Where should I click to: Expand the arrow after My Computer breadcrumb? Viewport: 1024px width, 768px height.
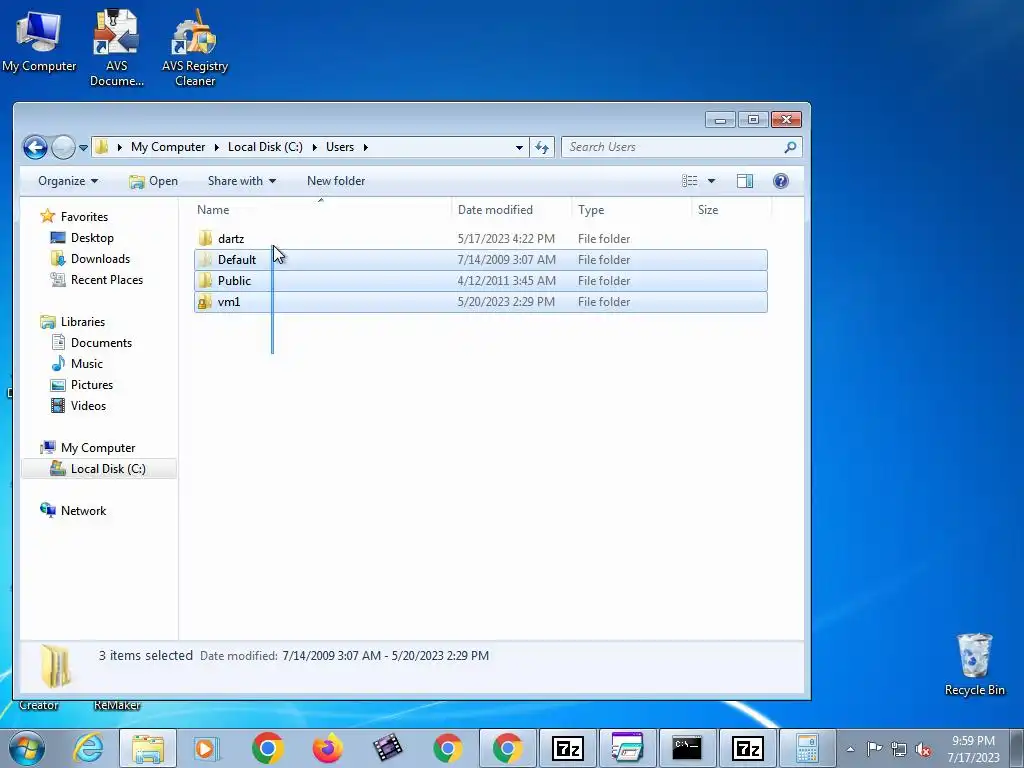216,148
